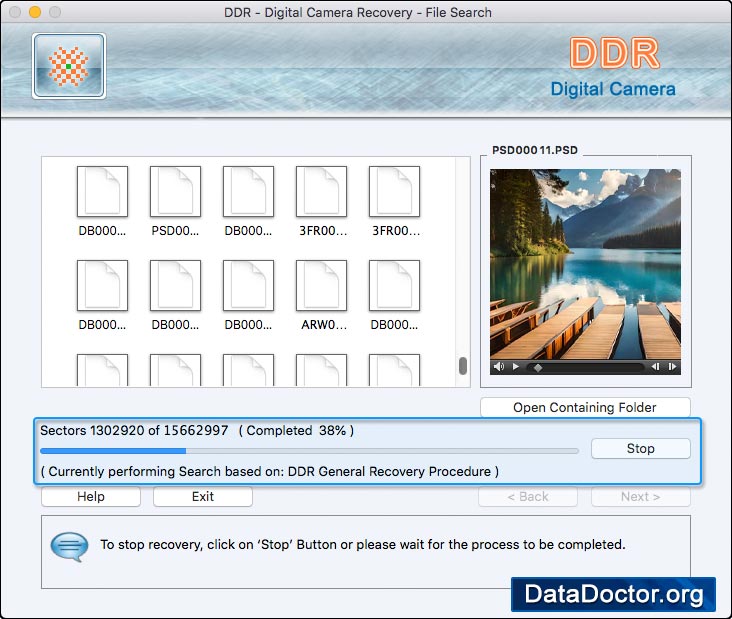Step the preview one frame forward

click(x=672, y=366)
